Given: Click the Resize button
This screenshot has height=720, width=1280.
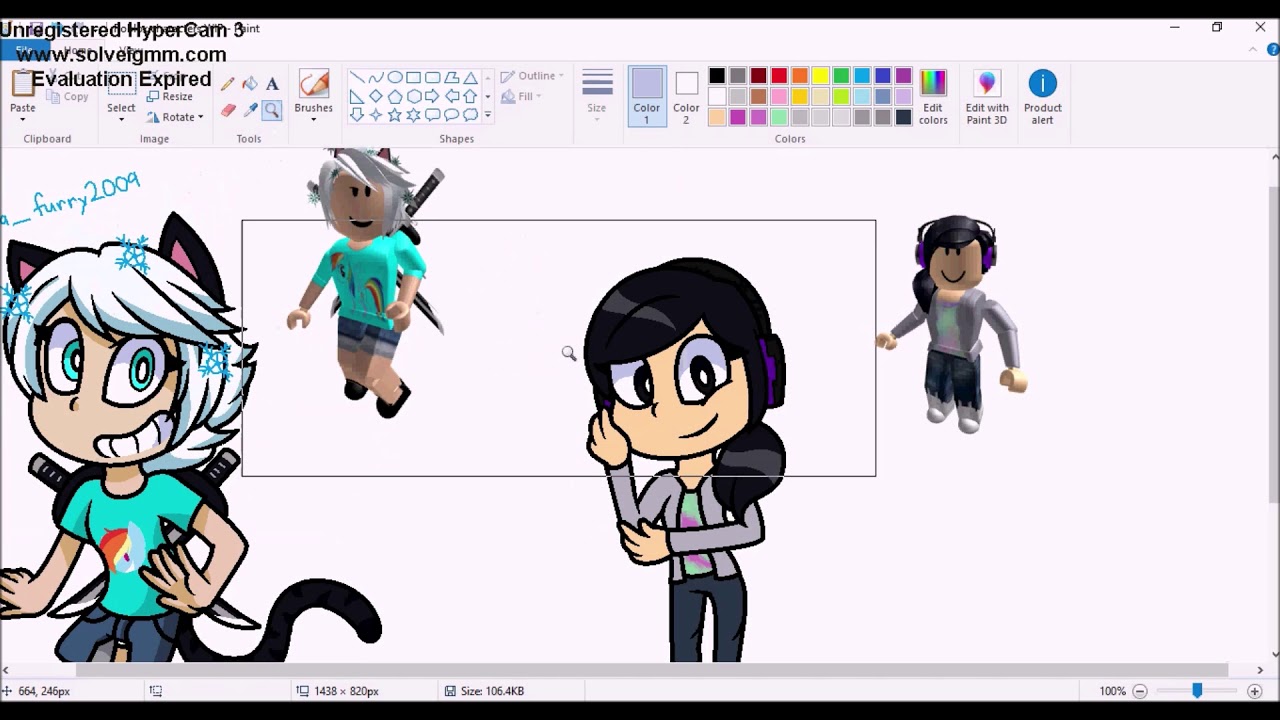Looking at the screenshot, I should (170, 97).
